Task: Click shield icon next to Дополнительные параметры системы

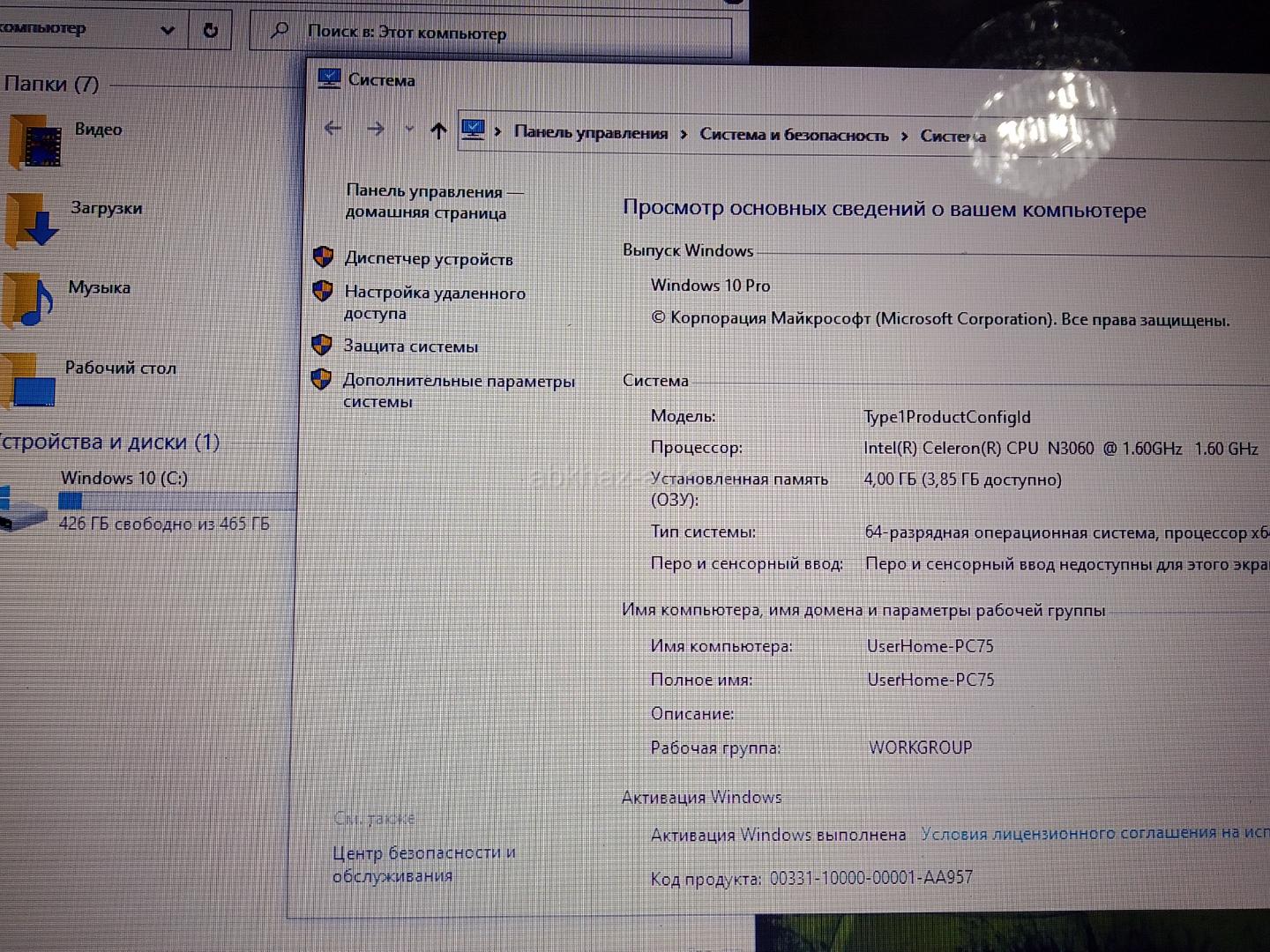Action: point(321,380)
